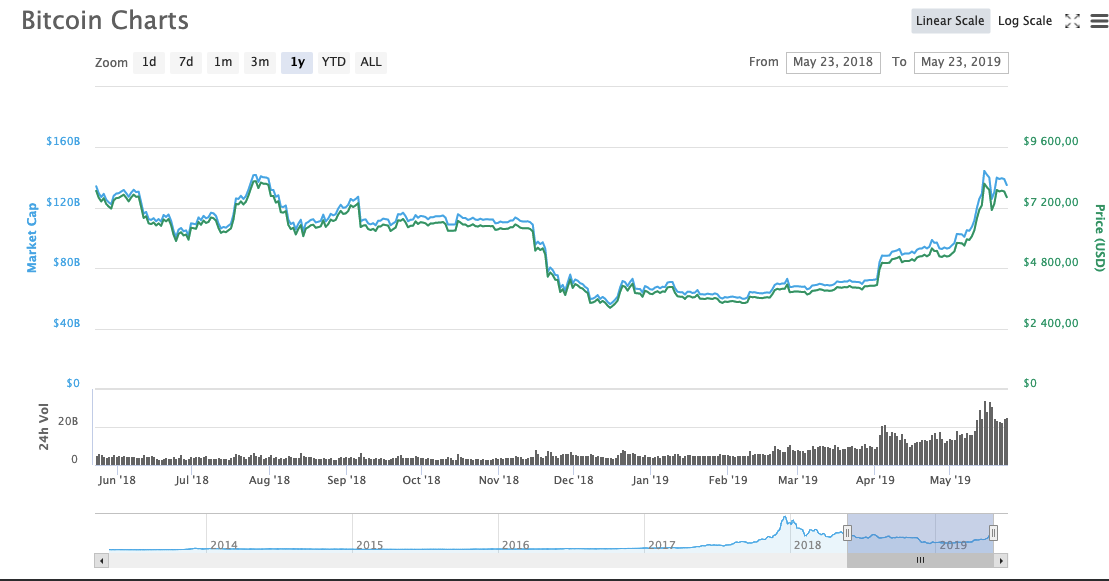Open the chart hamburger menu icon

point(1099,21)
